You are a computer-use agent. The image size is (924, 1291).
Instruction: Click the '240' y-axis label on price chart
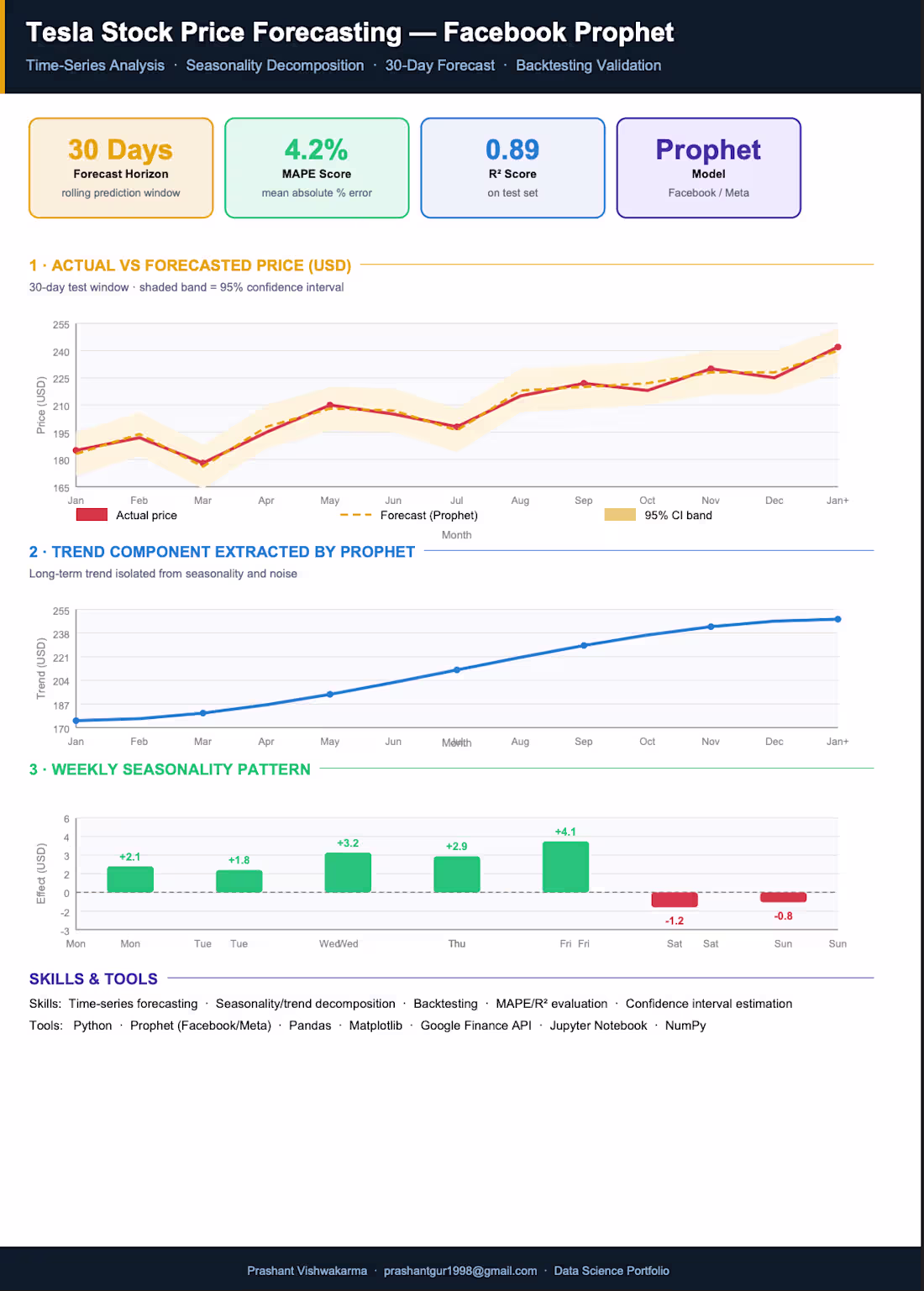pos(61,352)
